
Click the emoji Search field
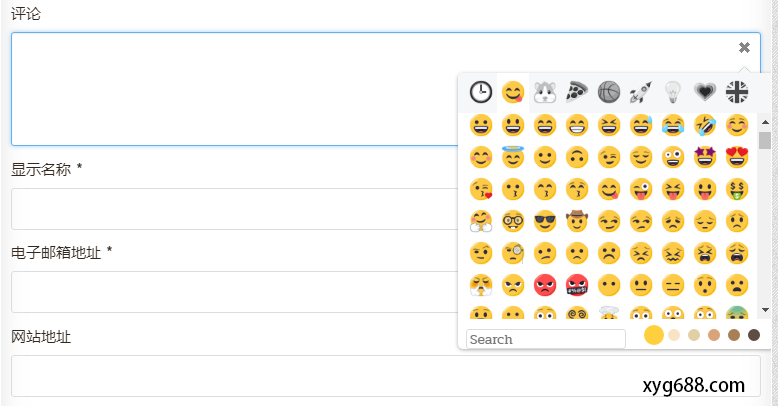pos(545,339)
